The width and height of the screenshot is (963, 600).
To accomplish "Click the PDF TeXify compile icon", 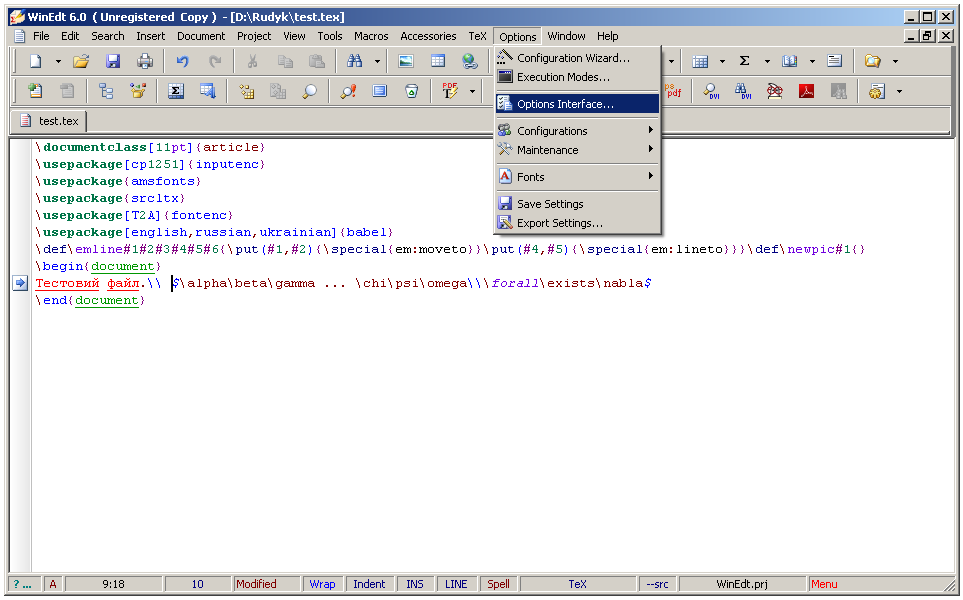I will [450, 91].
